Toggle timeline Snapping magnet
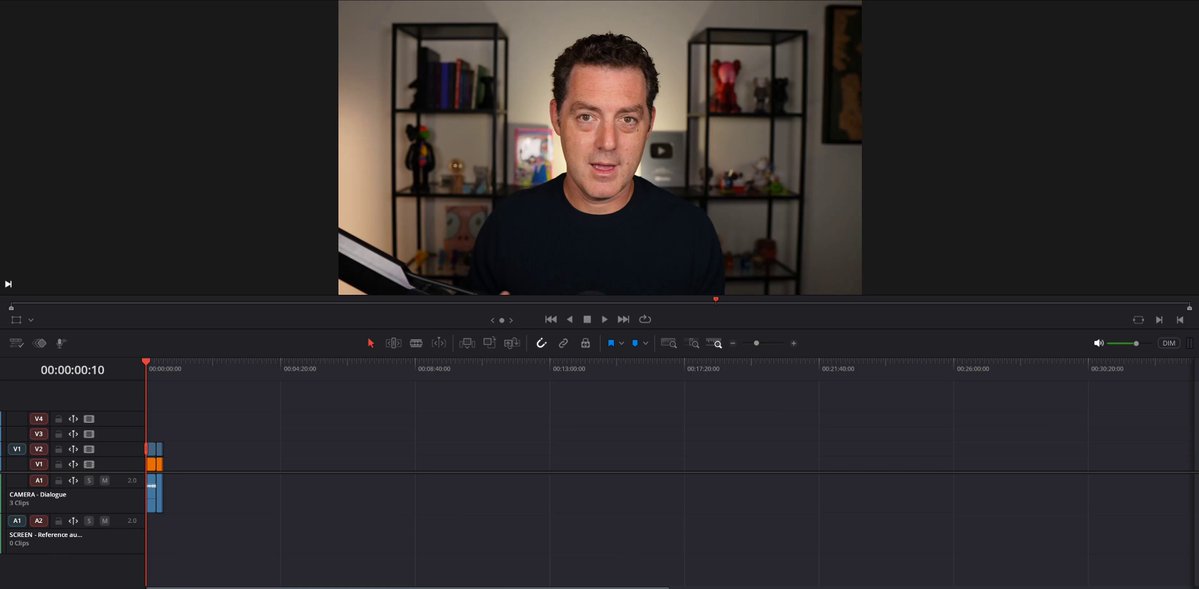 tap(541, 343)
